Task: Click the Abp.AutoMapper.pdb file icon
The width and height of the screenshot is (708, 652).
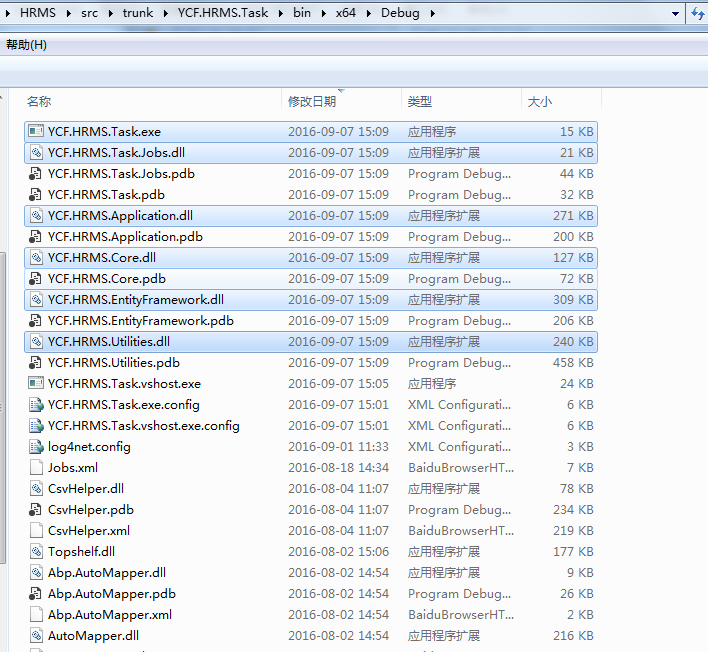Action: tap(35, 593)
